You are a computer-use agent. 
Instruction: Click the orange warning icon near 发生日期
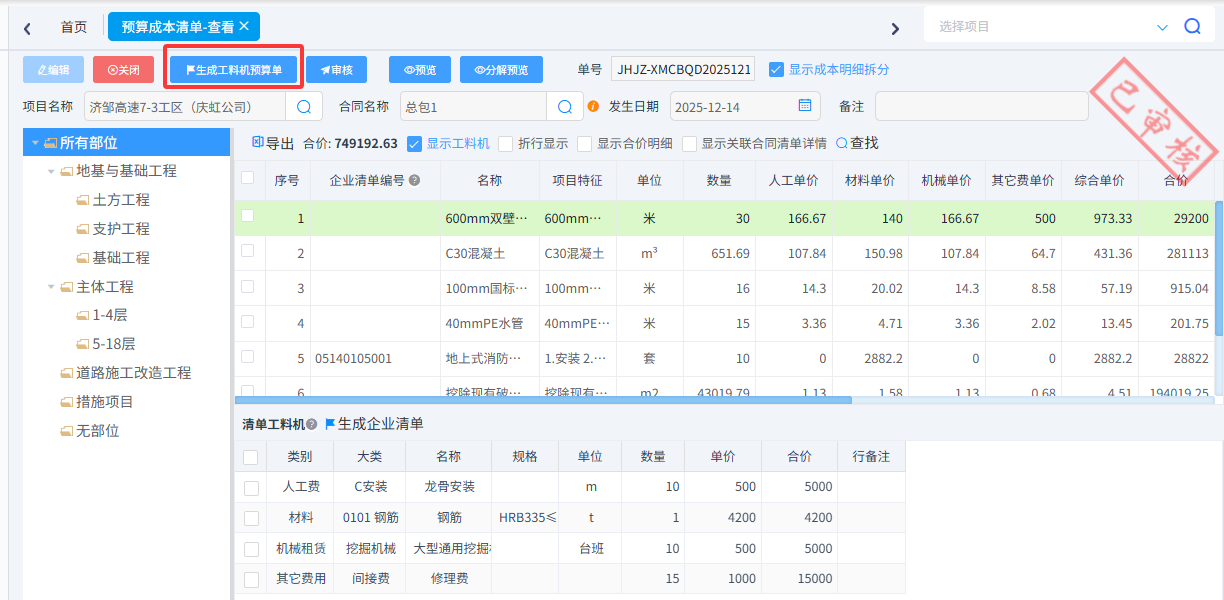594,106
